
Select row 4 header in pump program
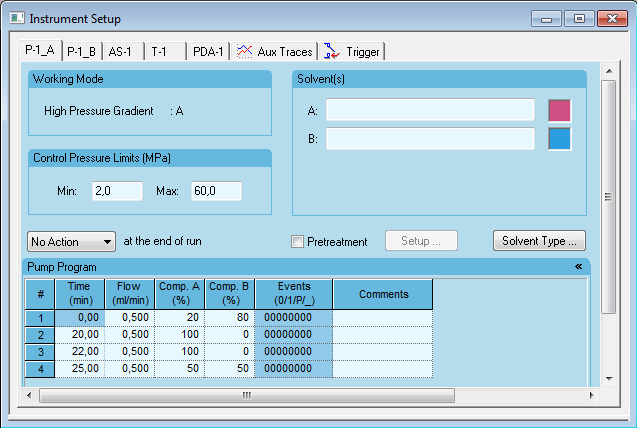(40, 370)
